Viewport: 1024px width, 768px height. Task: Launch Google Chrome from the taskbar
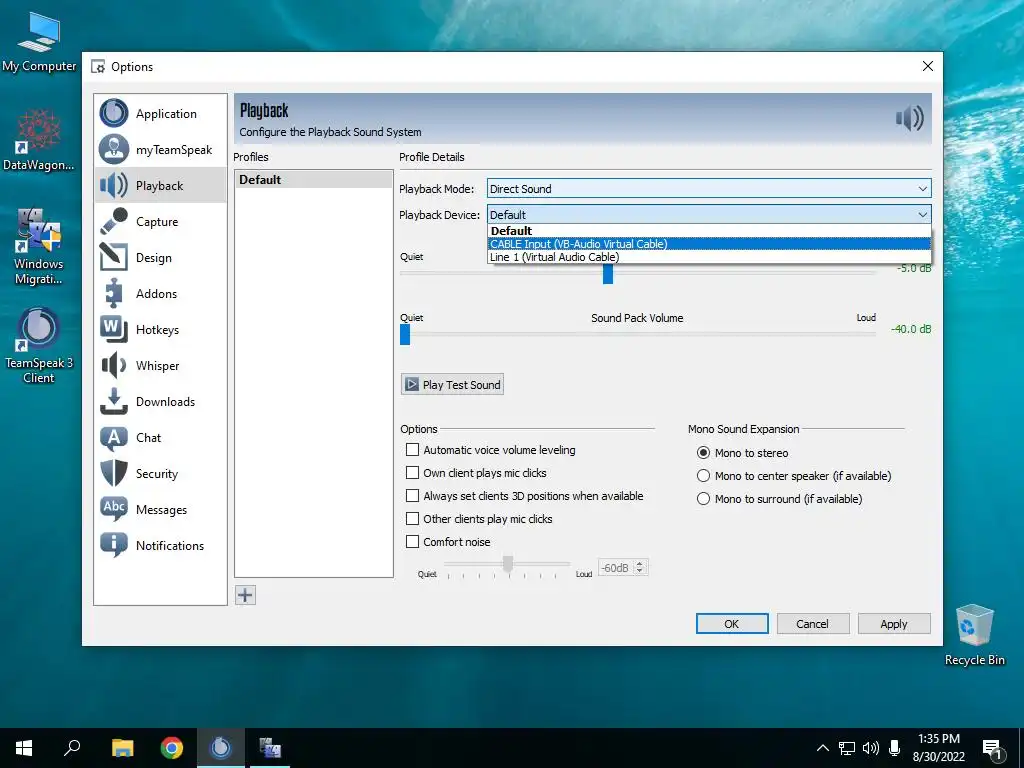click(x=172, y=748)
